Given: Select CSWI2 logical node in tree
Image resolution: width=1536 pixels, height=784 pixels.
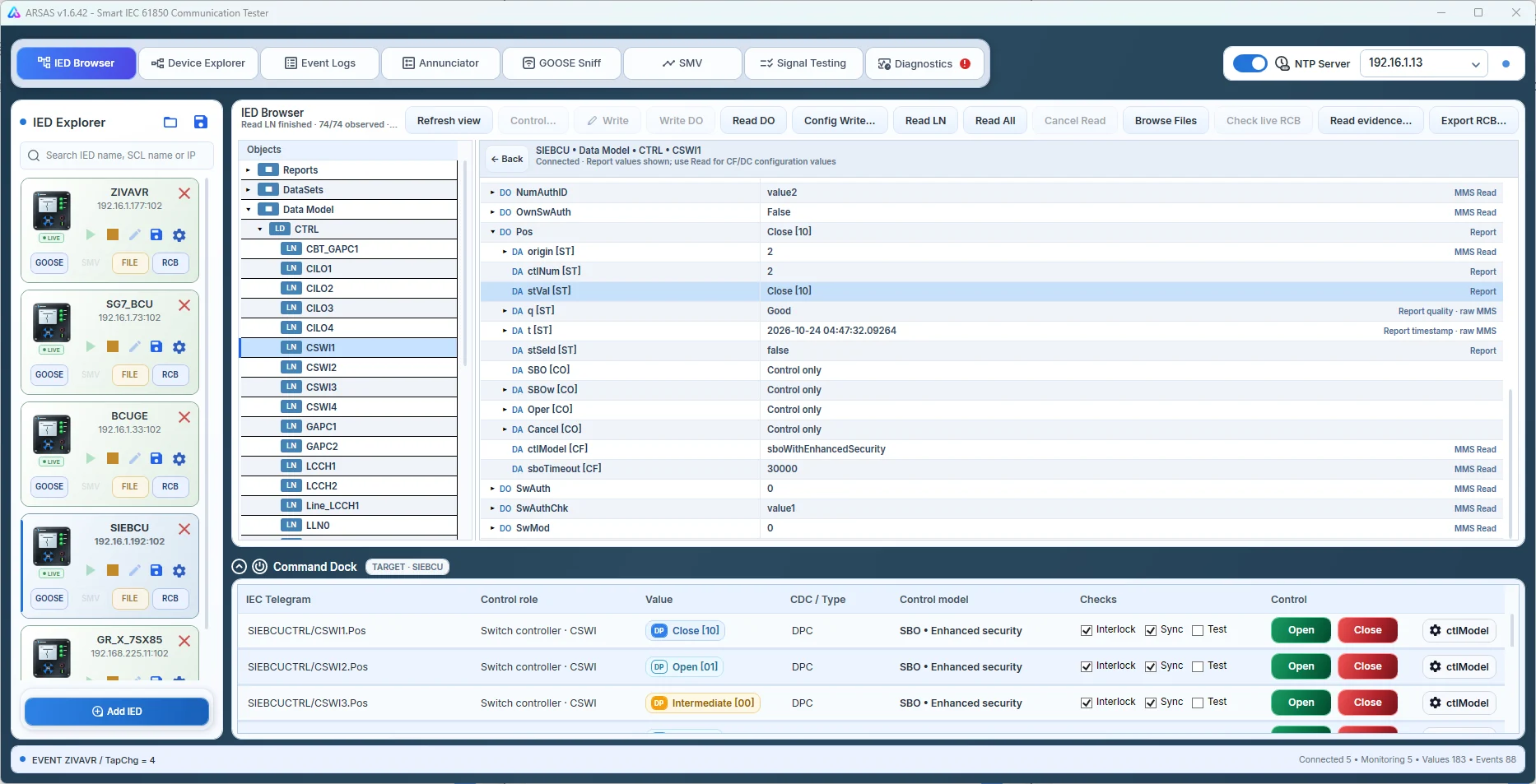Looking at the screenshot, I should pyautogui.click(x=348, y=368).
